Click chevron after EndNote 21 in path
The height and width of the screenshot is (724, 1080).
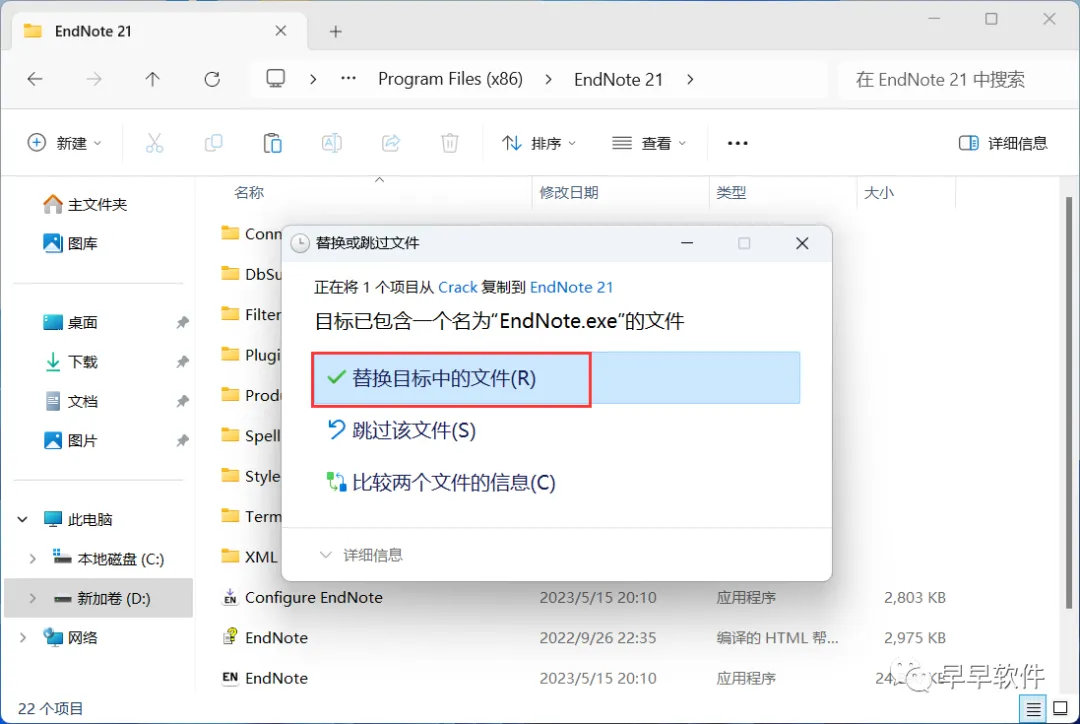(690, 79)
